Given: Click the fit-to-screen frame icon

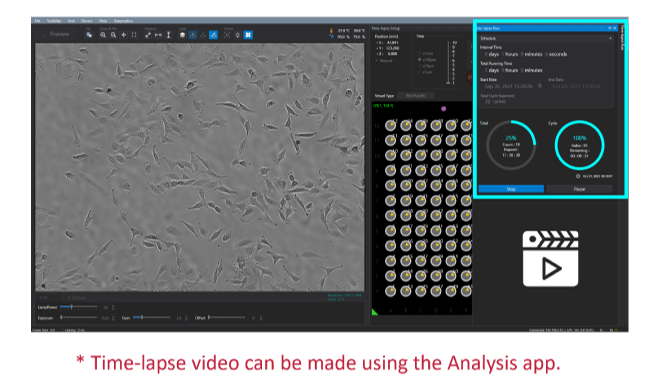Looking at the screenshot, I should [x=134, y=35].
